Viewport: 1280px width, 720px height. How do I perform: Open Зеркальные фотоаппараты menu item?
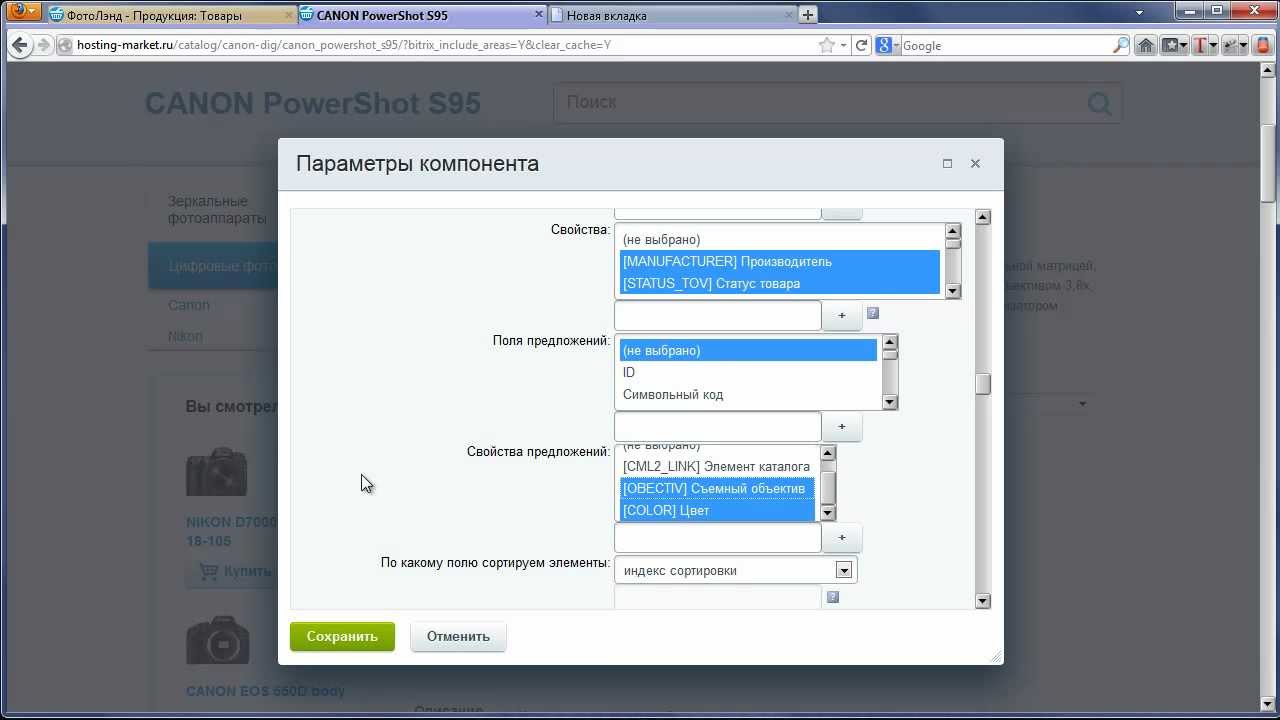pyautogui.click(x=217, y=210)
